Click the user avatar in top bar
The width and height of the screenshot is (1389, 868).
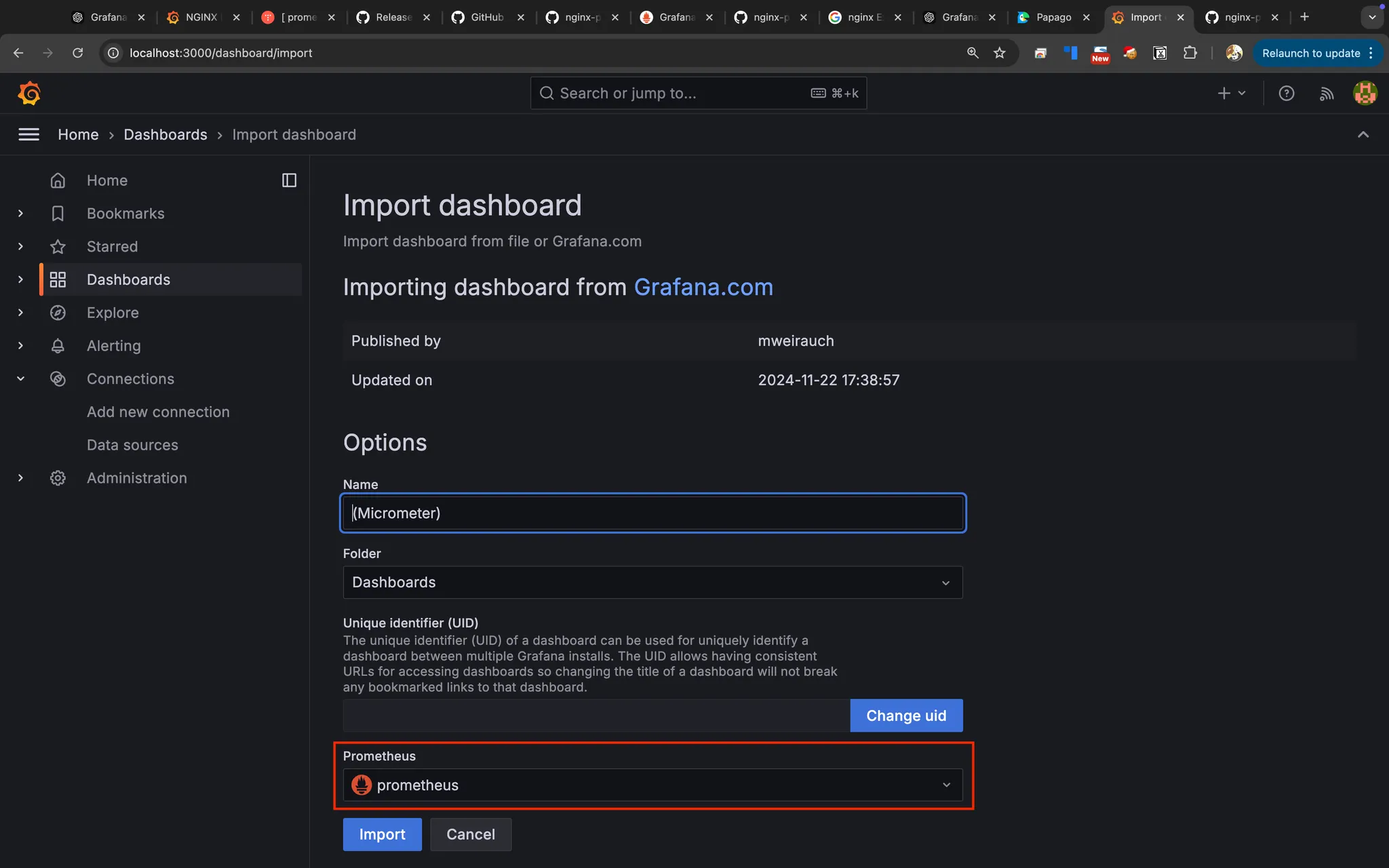pyautogui.click(x=1365, y=93)
